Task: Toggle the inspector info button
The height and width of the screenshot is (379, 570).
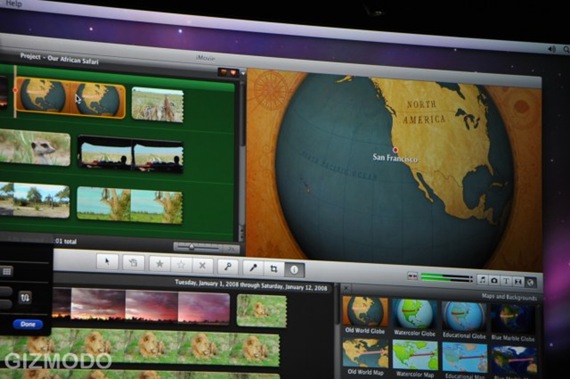Action: [294, 270]
